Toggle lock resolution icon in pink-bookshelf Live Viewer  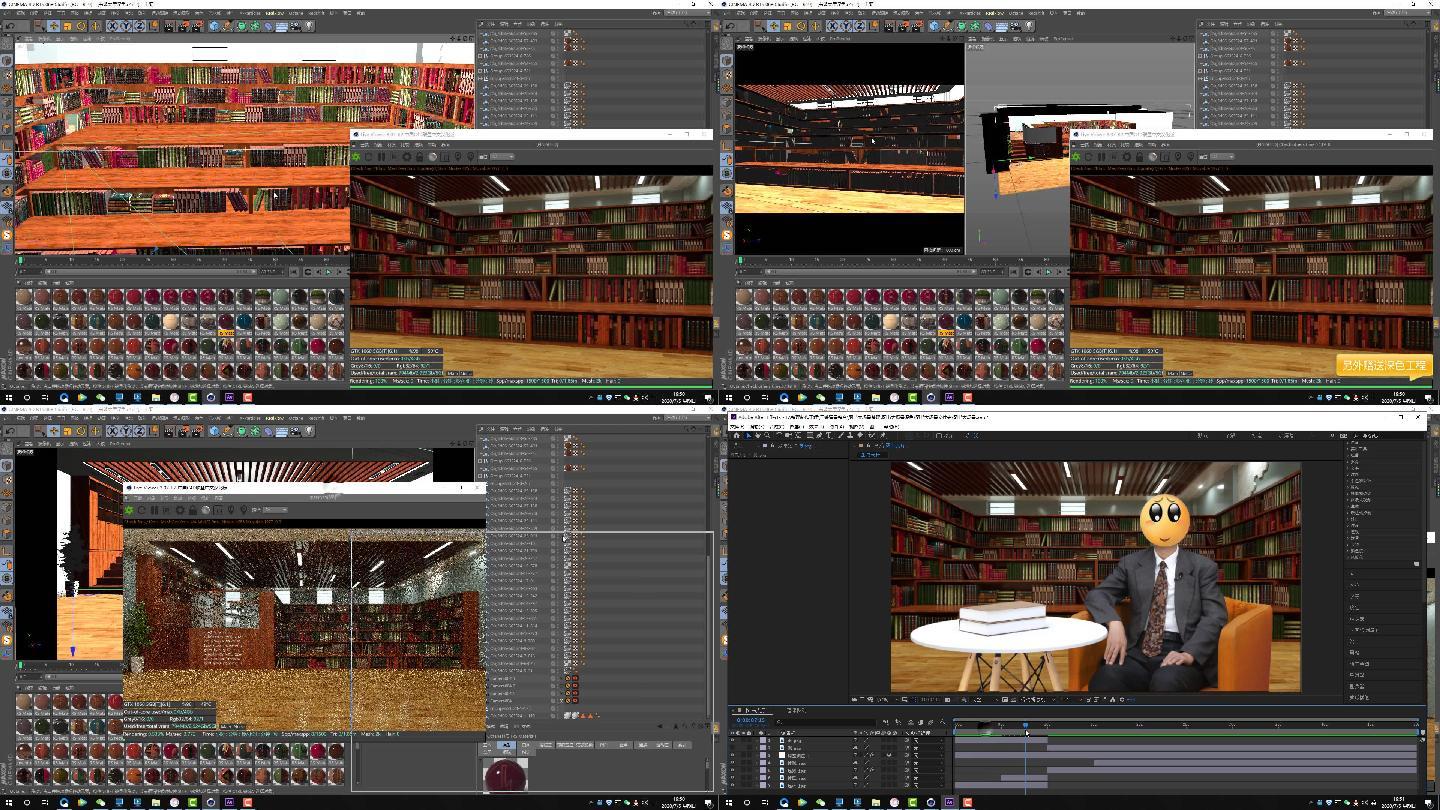(x=419, y=156)
